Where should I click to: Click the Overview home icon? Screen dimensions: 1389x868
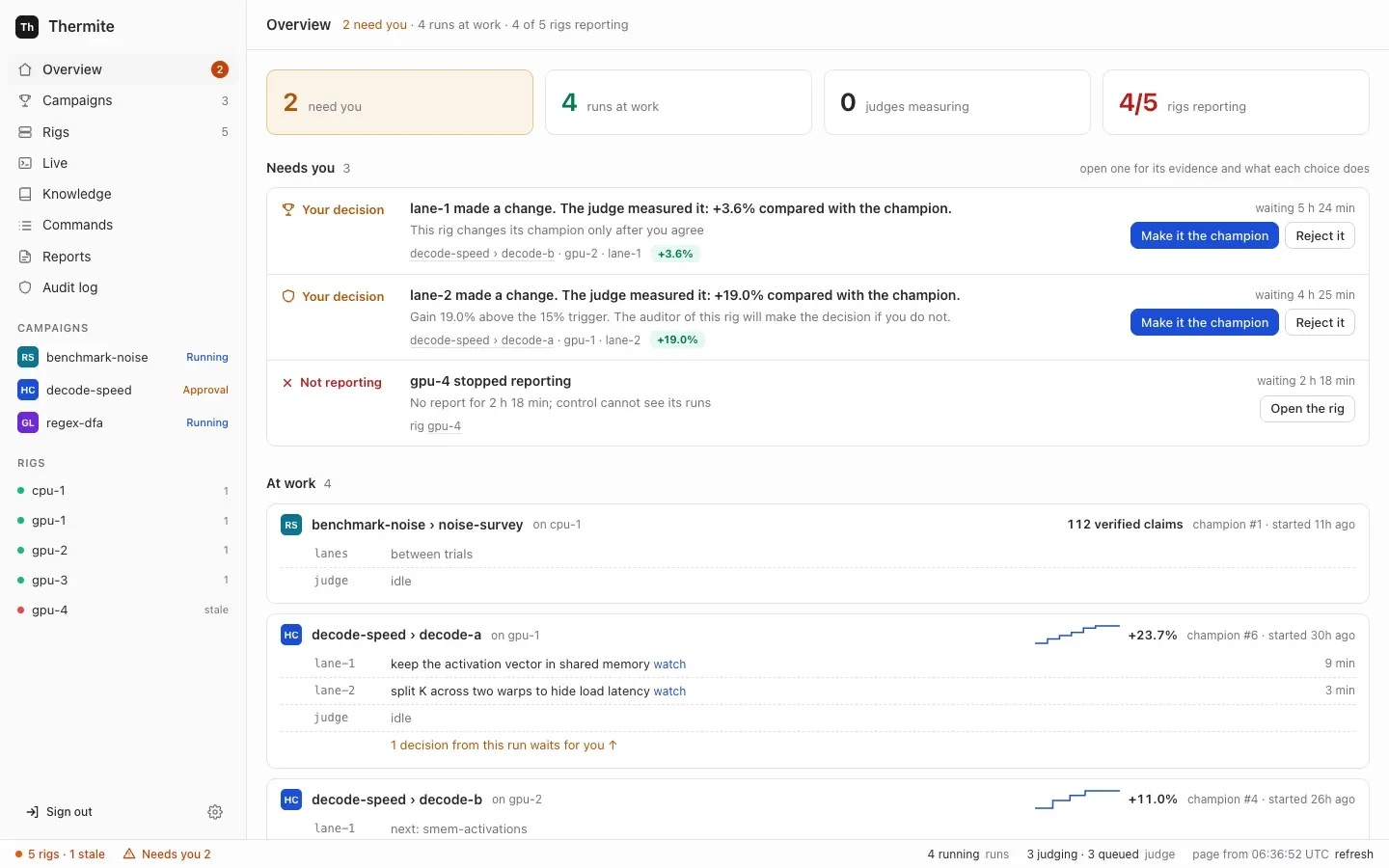point(25,69)
